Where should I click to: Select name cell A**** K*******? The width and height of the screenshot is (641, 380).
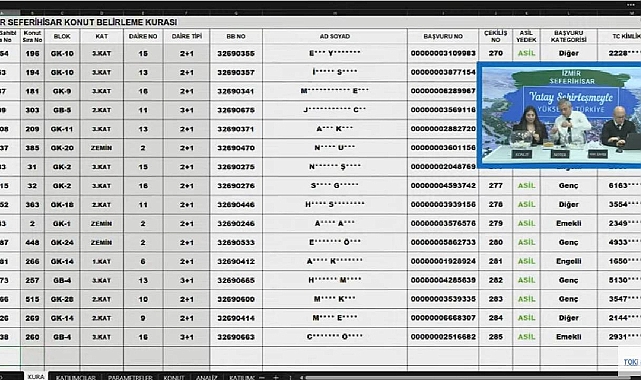[334, 262]
